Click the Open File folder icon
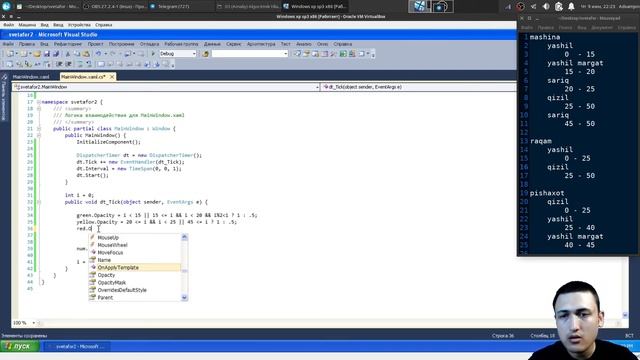The image size is (640, 360). pyautogui.click(x=37, y=54)
